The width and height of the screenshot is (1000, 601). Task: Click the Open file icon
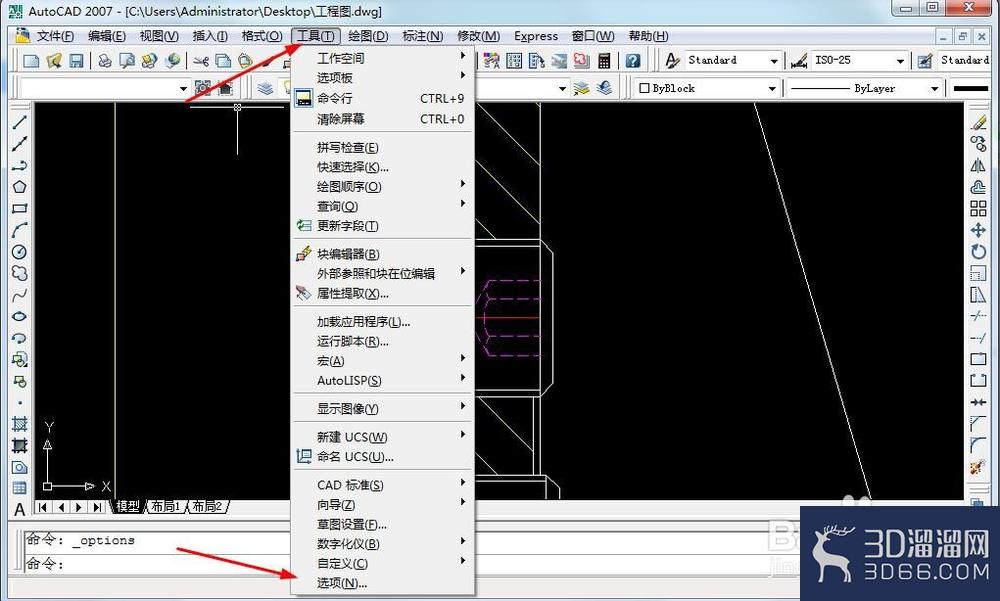pos(54,61)
